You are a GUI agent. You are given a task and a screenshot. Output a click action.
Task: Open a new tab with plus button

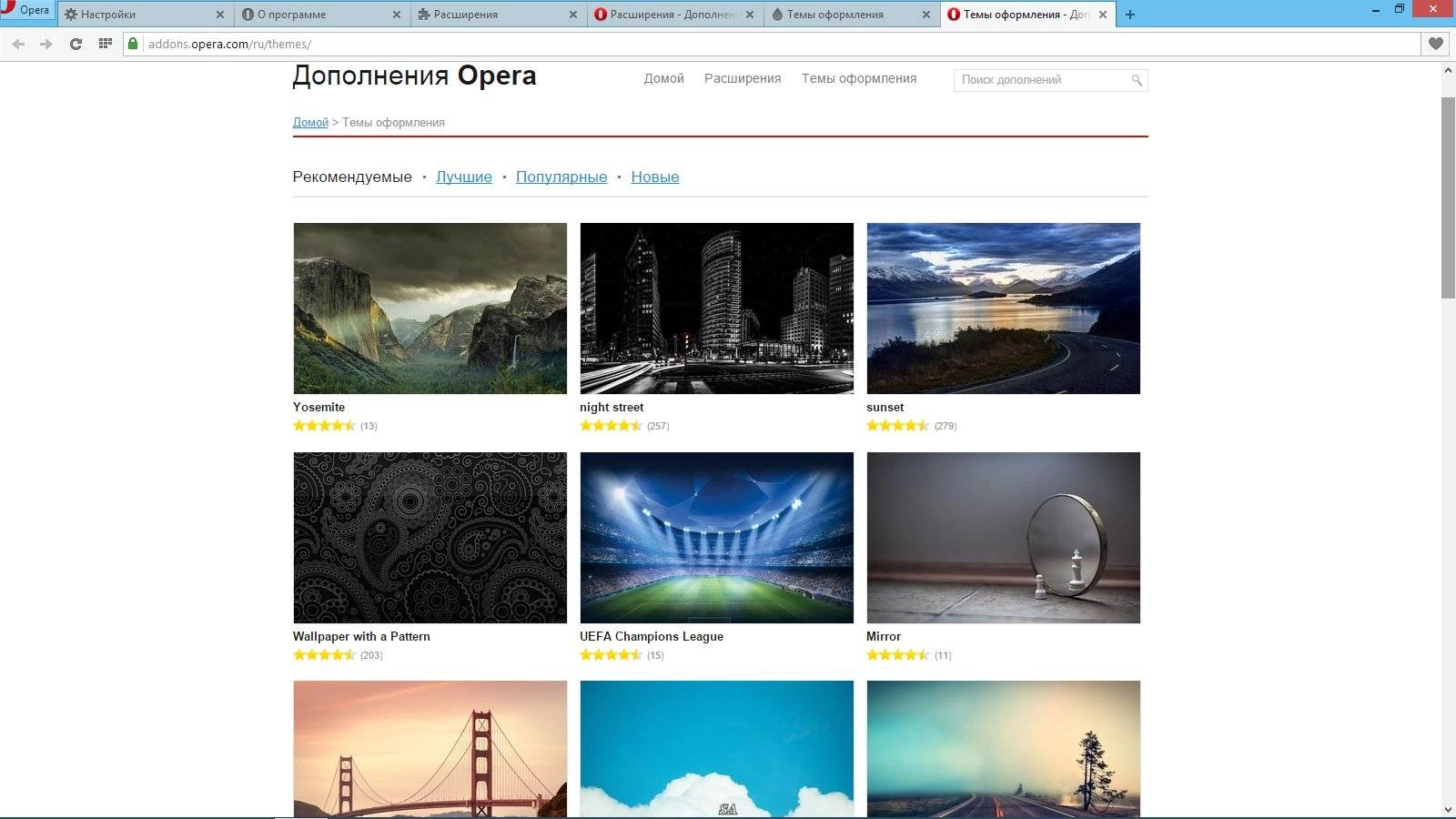coord(1130,15)
